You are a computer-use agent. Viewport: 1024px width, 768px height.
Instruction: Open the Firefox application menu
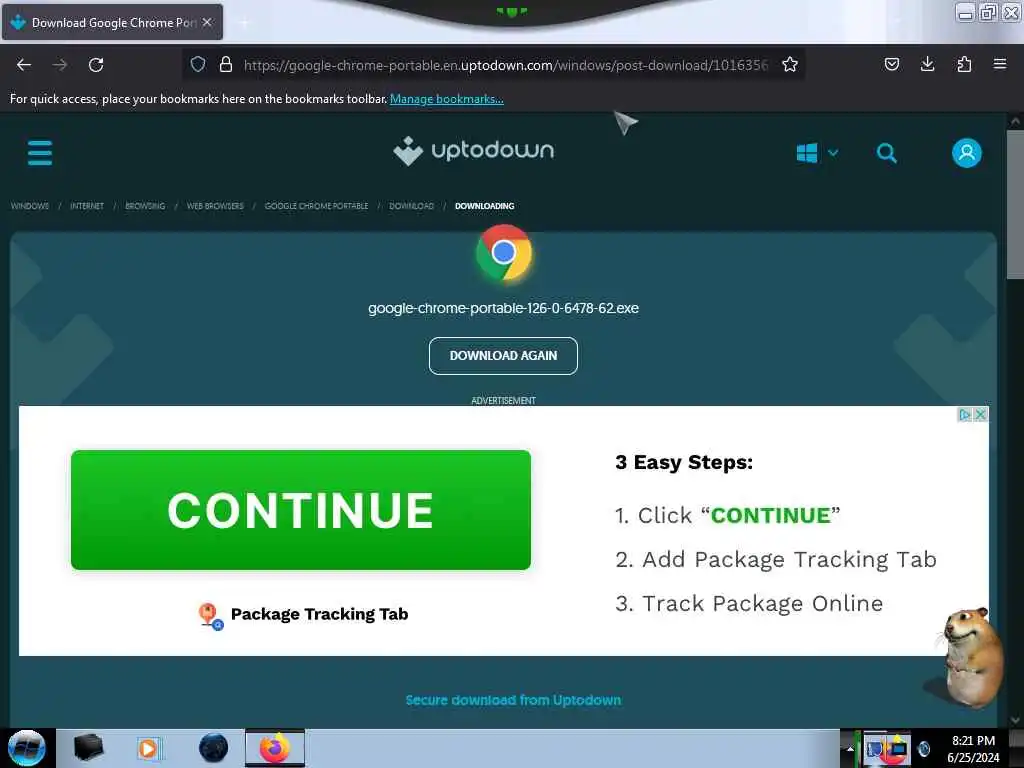1000,64
